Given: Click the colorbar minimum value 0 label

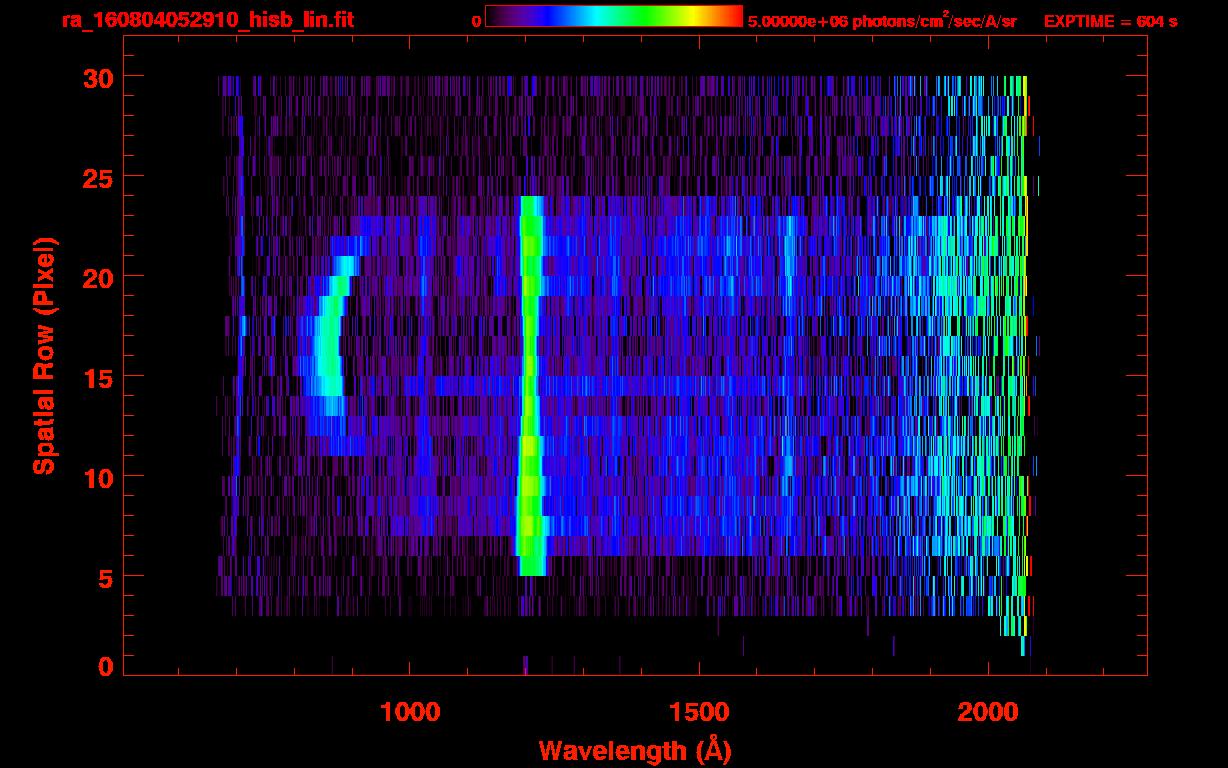Looking at the screenshot, I should coord(476,20).
